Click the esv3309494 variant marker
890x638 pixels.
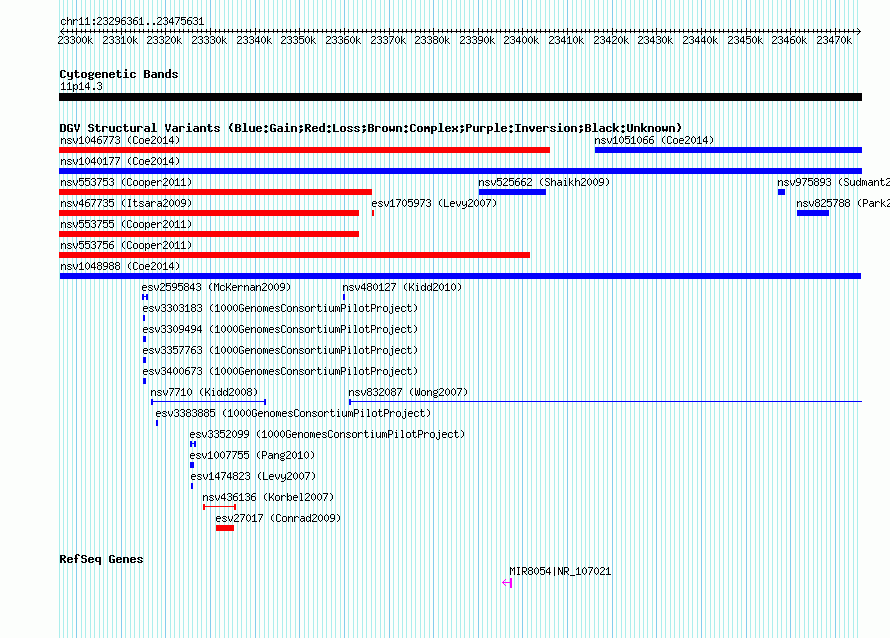[x=144, y=339]
